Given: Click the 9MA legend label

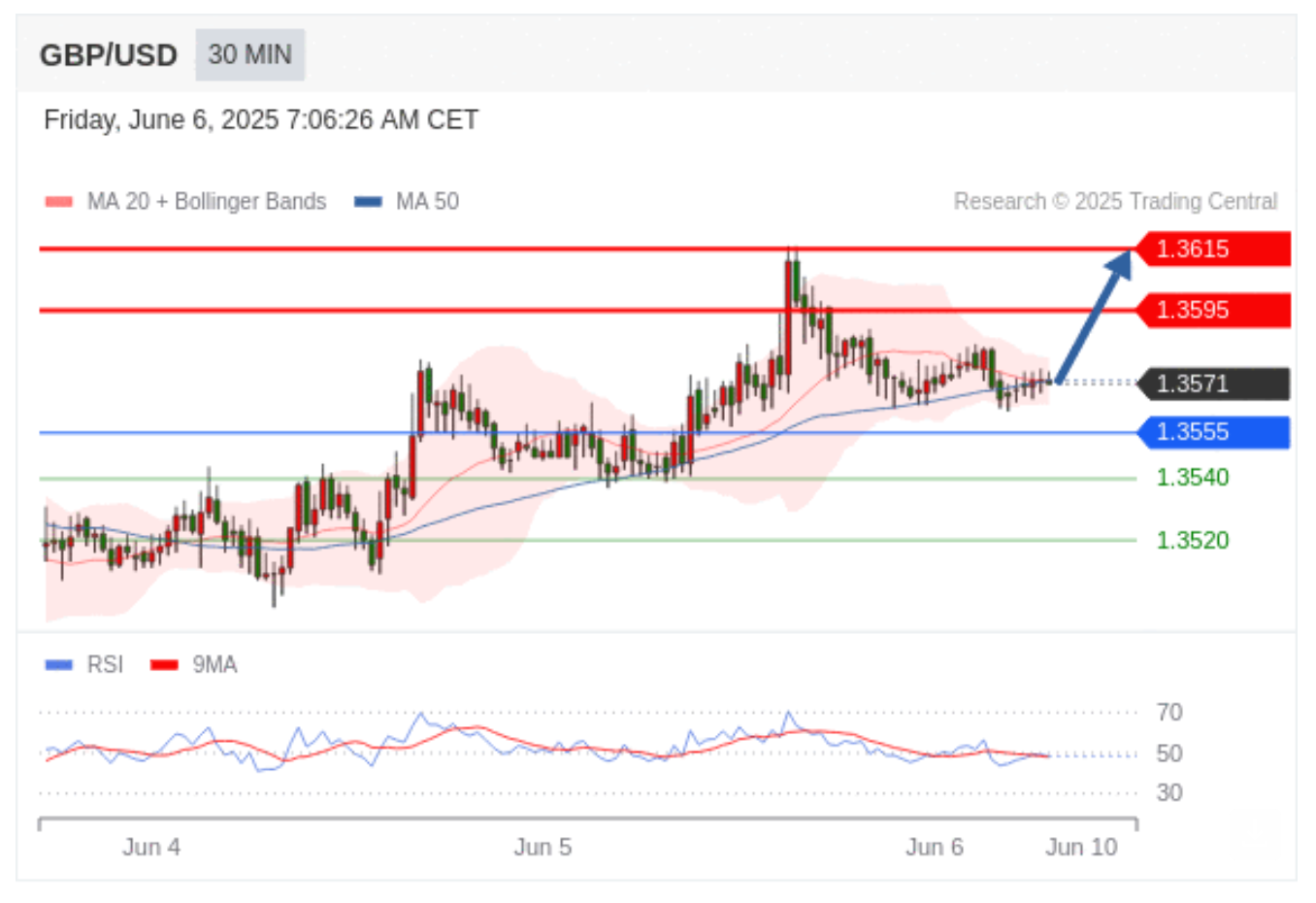Looking at the screenshot, I should (x=214, y=664).
